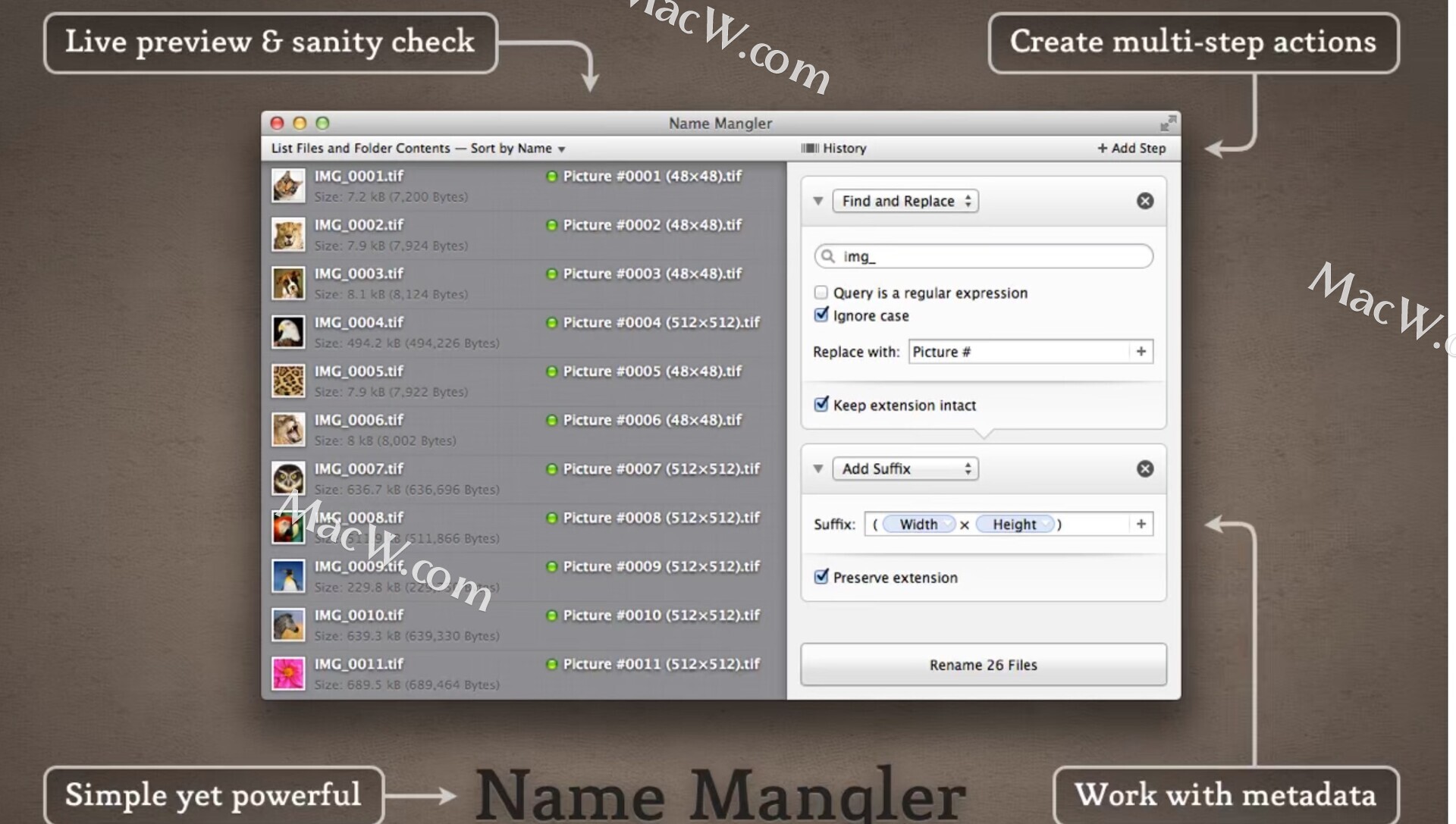The image size is (1456, 824).
Task: Open List Files and Folder Contents sort menu
Action: (x=419, y=149)
